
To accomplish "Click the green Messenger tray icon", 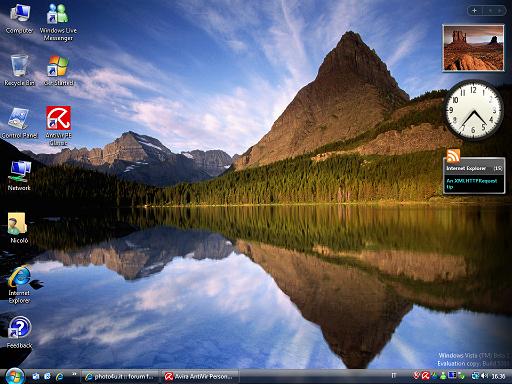I will (x=443, y=376).
